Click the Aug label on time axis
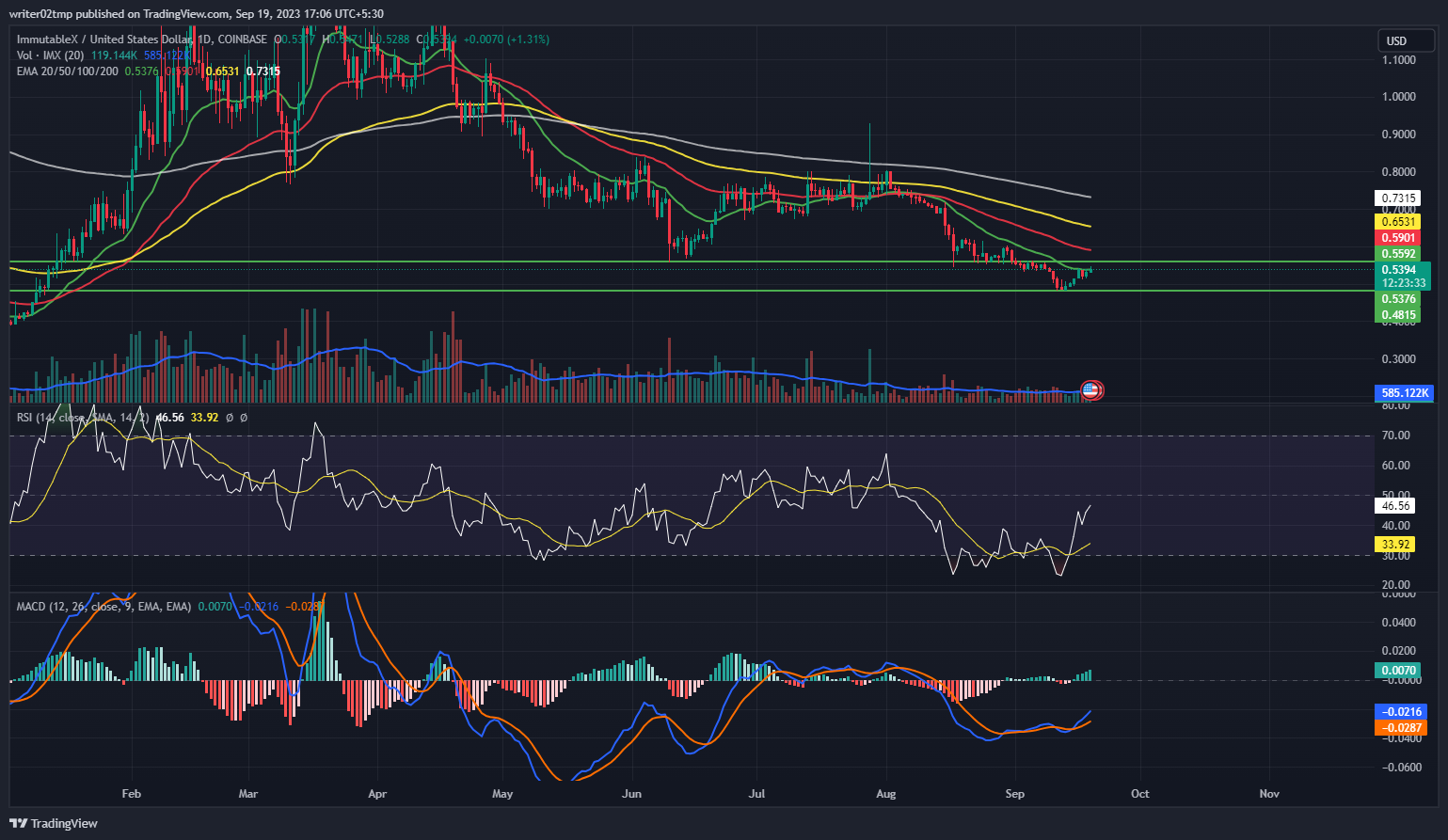Screen dimensions: 1448x840 (885, 794)
